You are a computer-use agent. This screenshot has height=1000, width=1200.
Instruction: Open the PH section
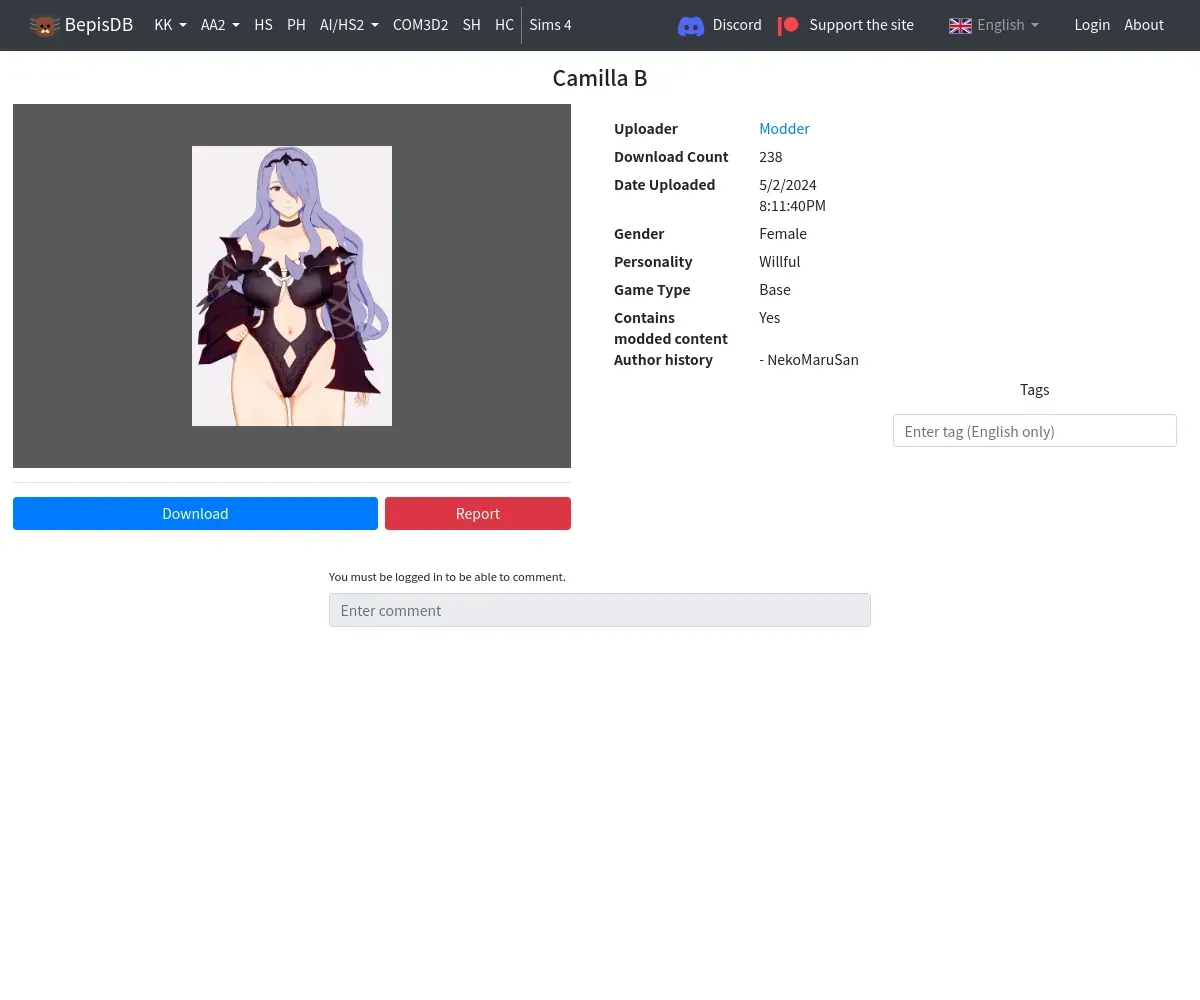tap(296, 25)
